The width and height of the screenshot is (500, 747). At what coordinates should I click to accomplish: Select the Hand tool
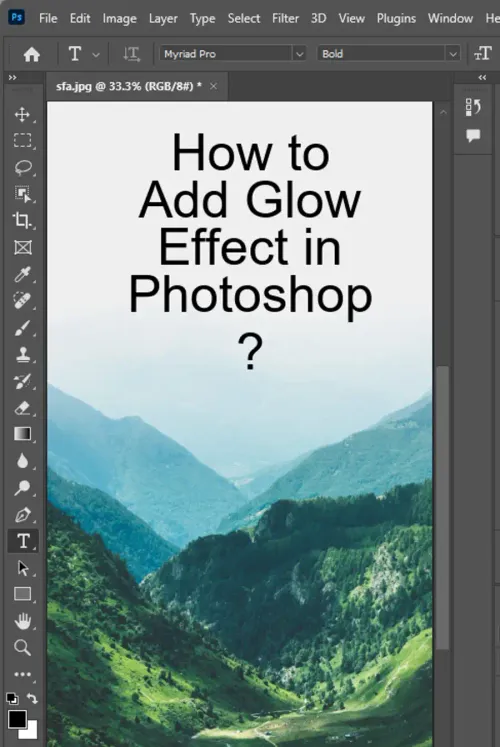[22, 621]
